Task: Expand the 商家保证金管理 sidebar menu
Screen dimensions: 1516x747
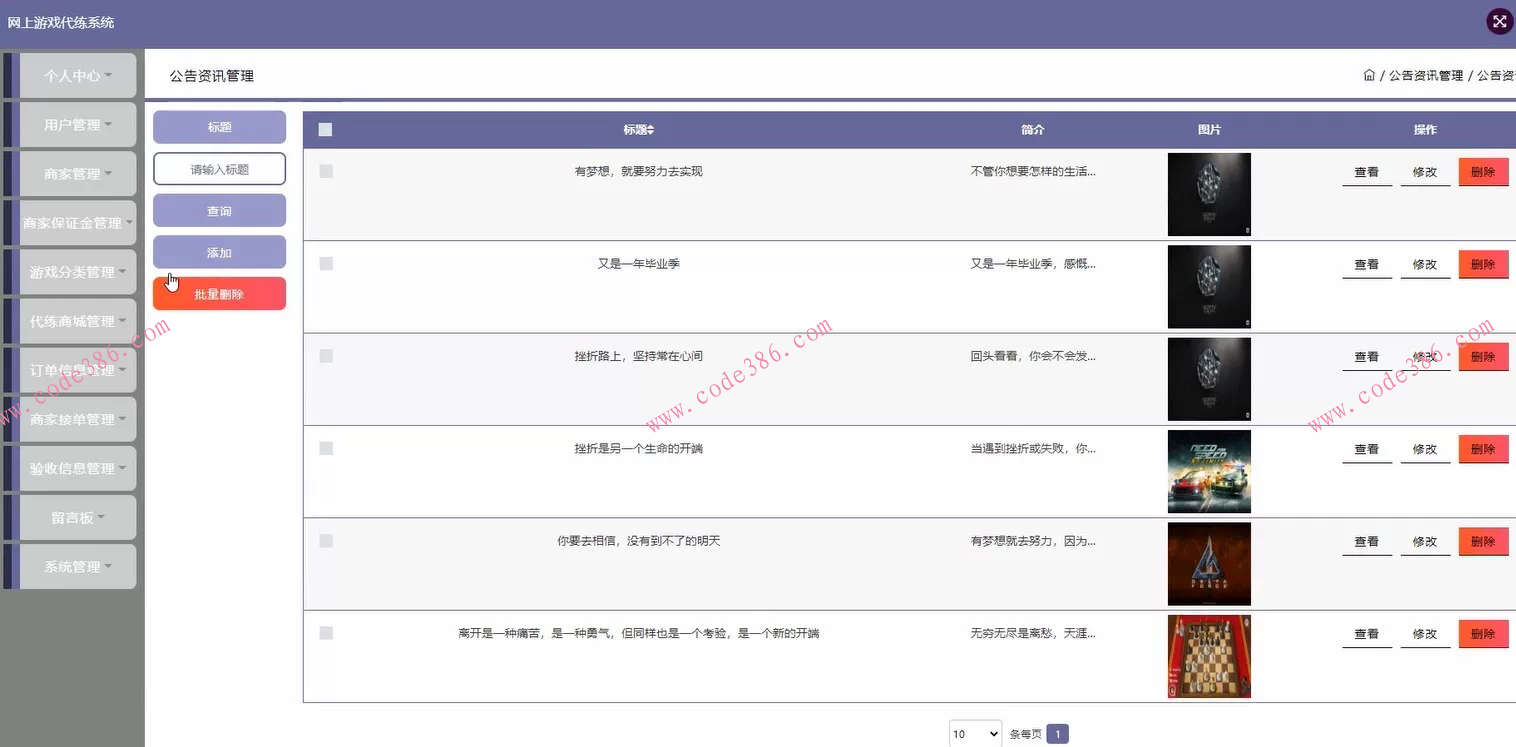Action: tap(78, 223)
